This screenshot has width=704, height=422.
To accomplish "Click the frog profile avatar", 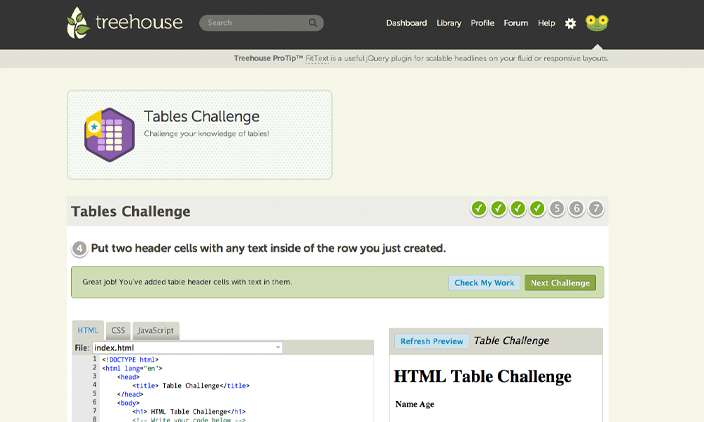I will pyautogui.click(x=597, y=23).
